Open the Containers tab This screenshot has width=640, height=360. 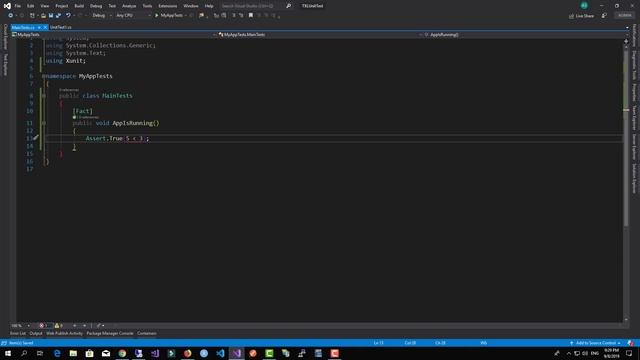(147, 333)
